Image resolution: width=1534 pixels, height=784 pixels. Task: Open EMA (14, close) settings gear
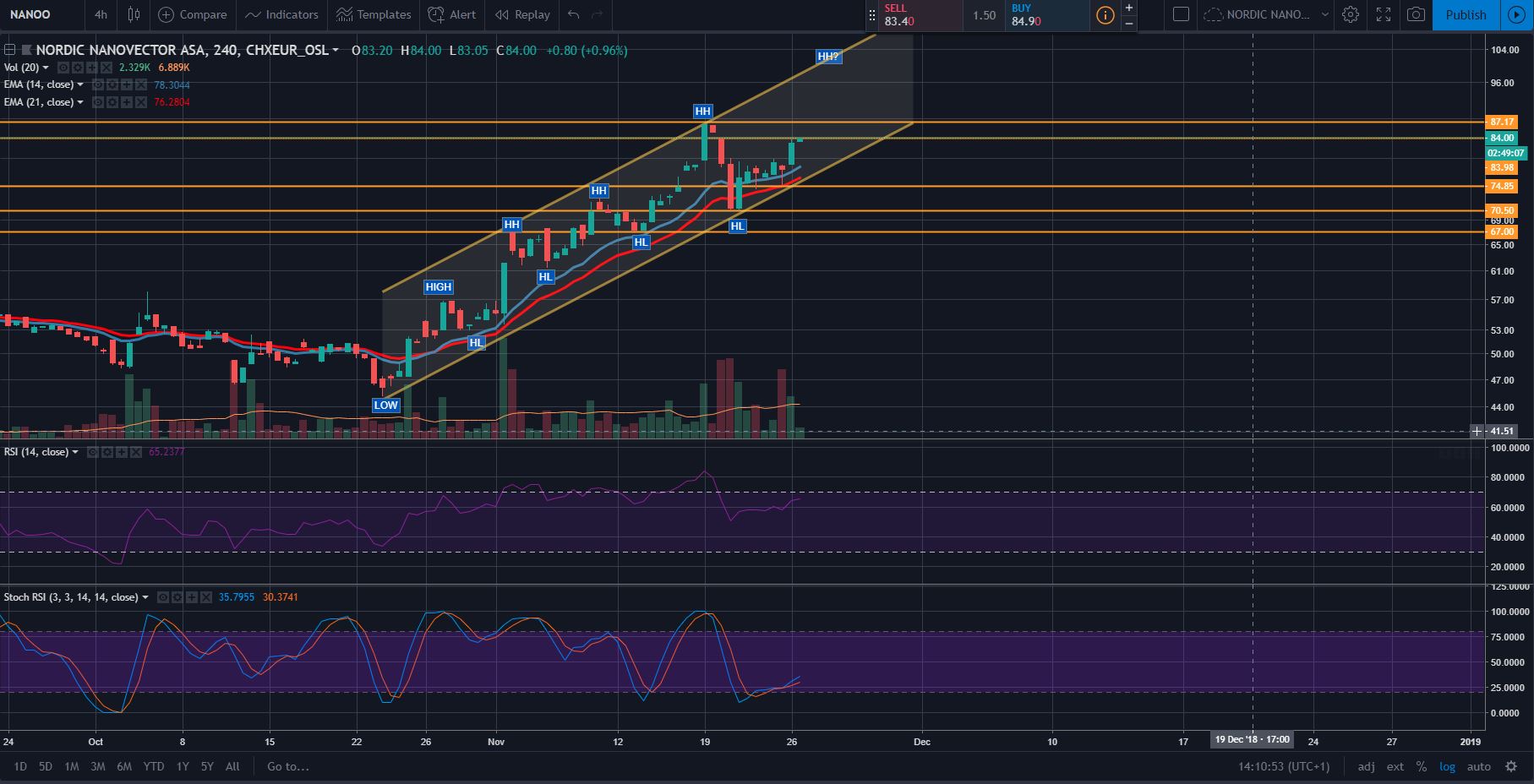point(112,84)
